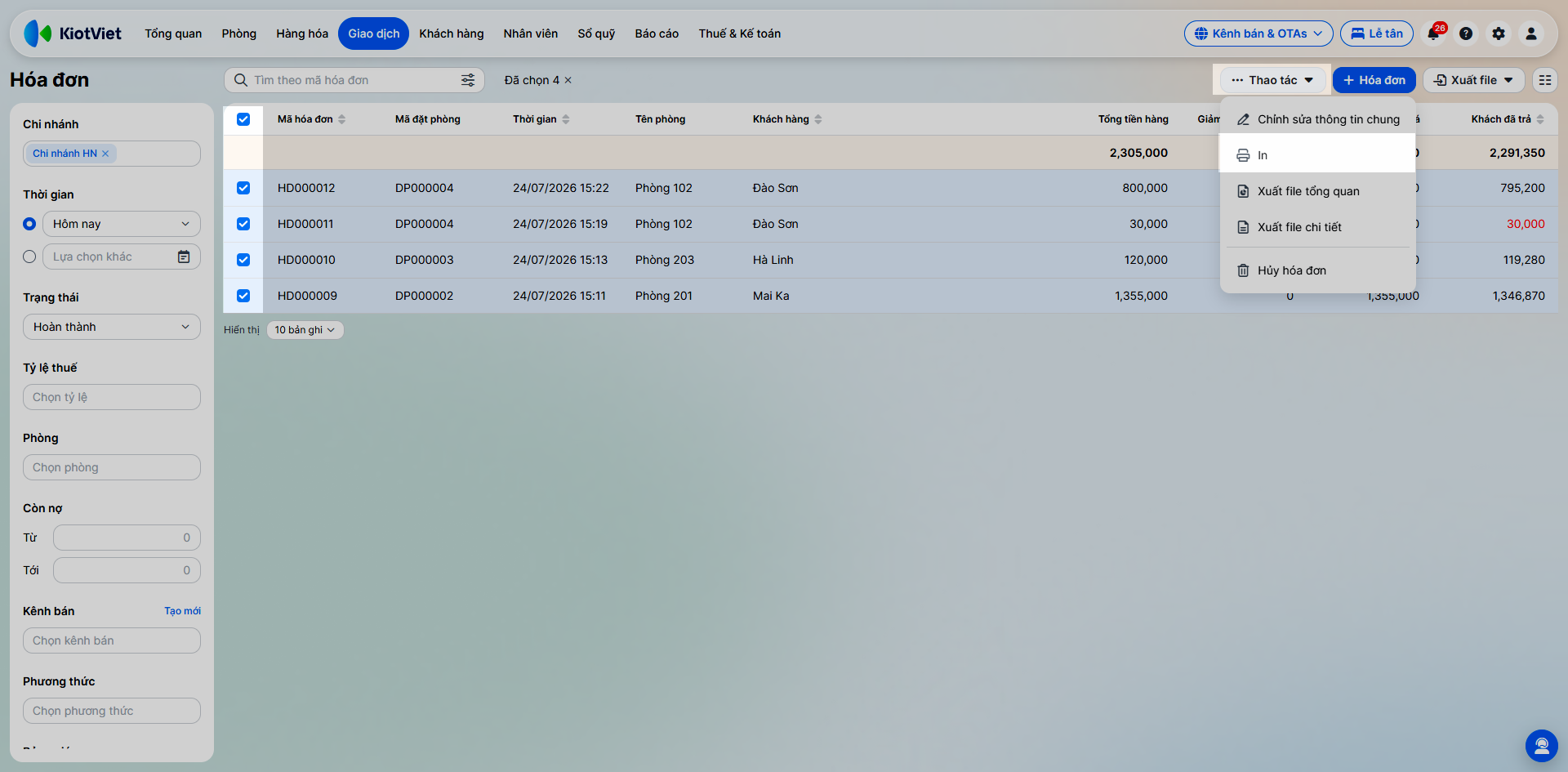
Task: Sort by 'Khách hàng' column arrows
Action: (x=818, y=119)
